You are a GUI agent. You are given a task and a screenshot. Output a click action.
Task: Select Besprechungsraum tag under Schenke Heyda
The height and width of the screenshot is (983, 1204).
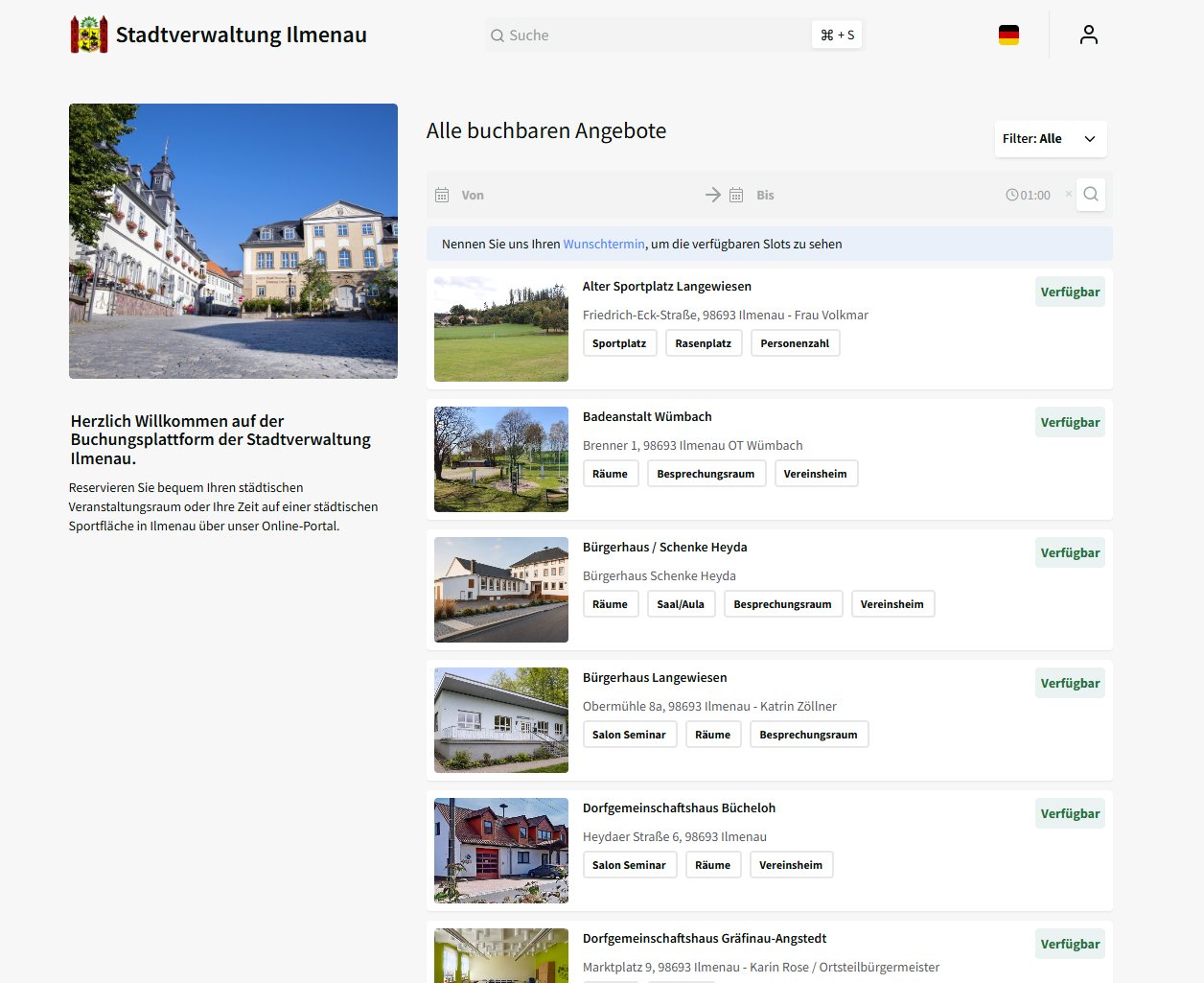(x=783, y=604)
